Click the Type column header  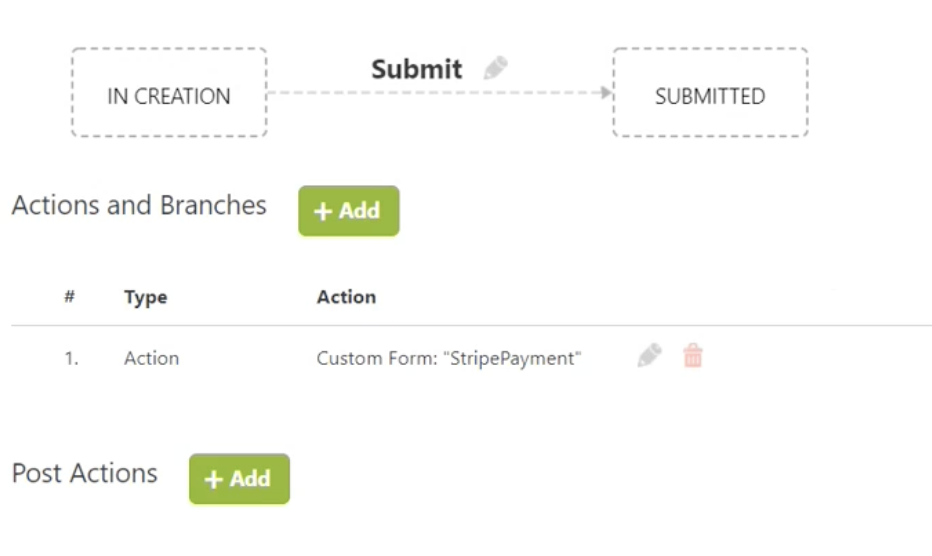(146, 297)
